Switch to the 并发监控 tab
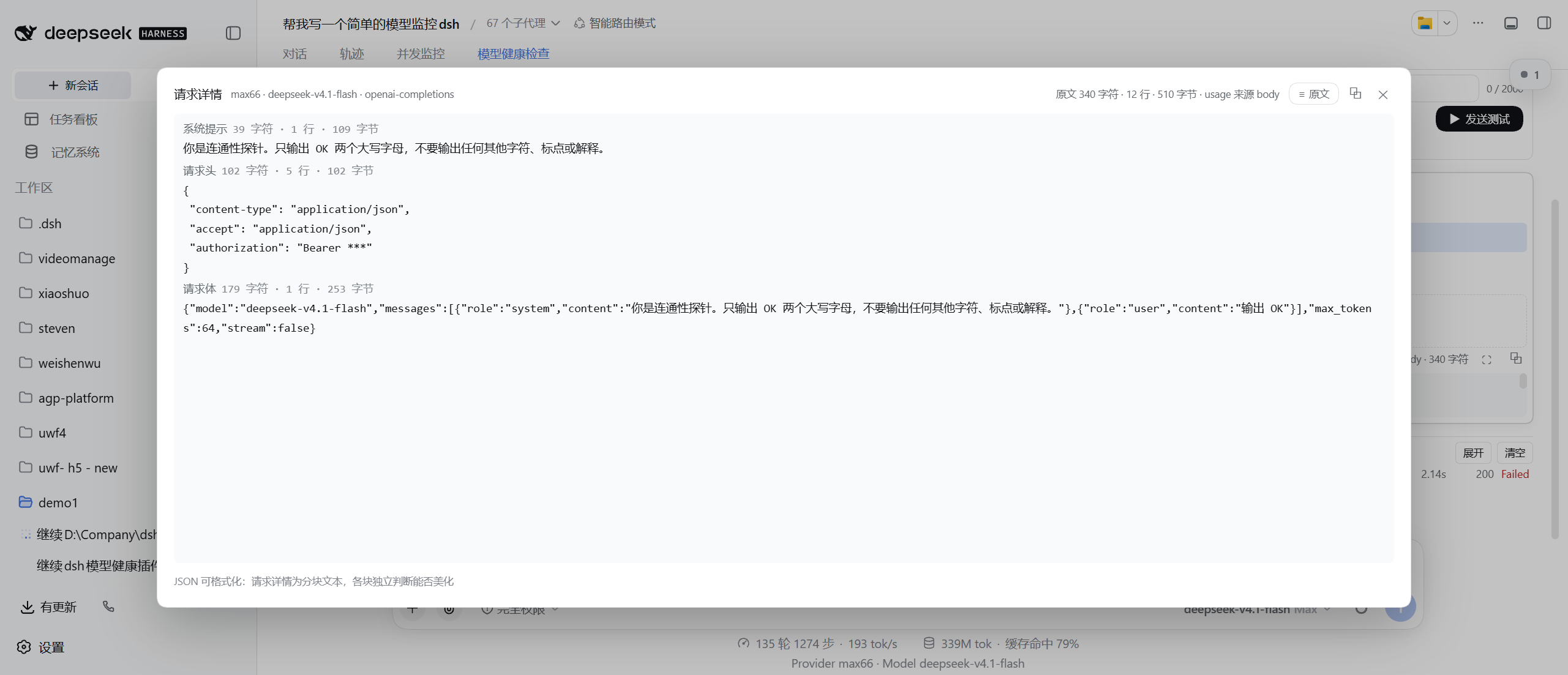Viewport: 1568px width, 675px height. [x=421, y=54]
